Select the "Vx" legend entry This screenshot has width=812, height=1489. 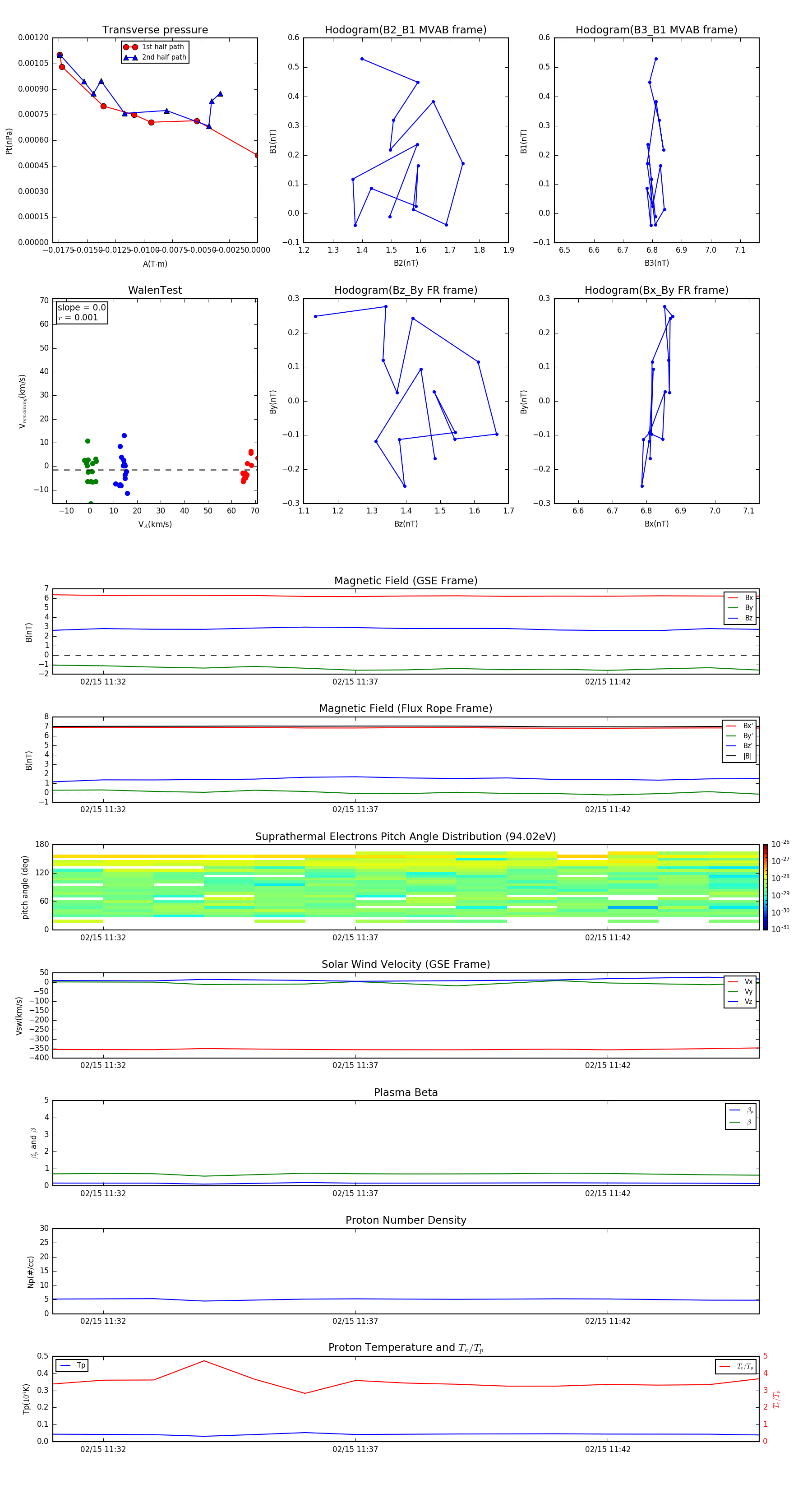[x=740, y=982]
